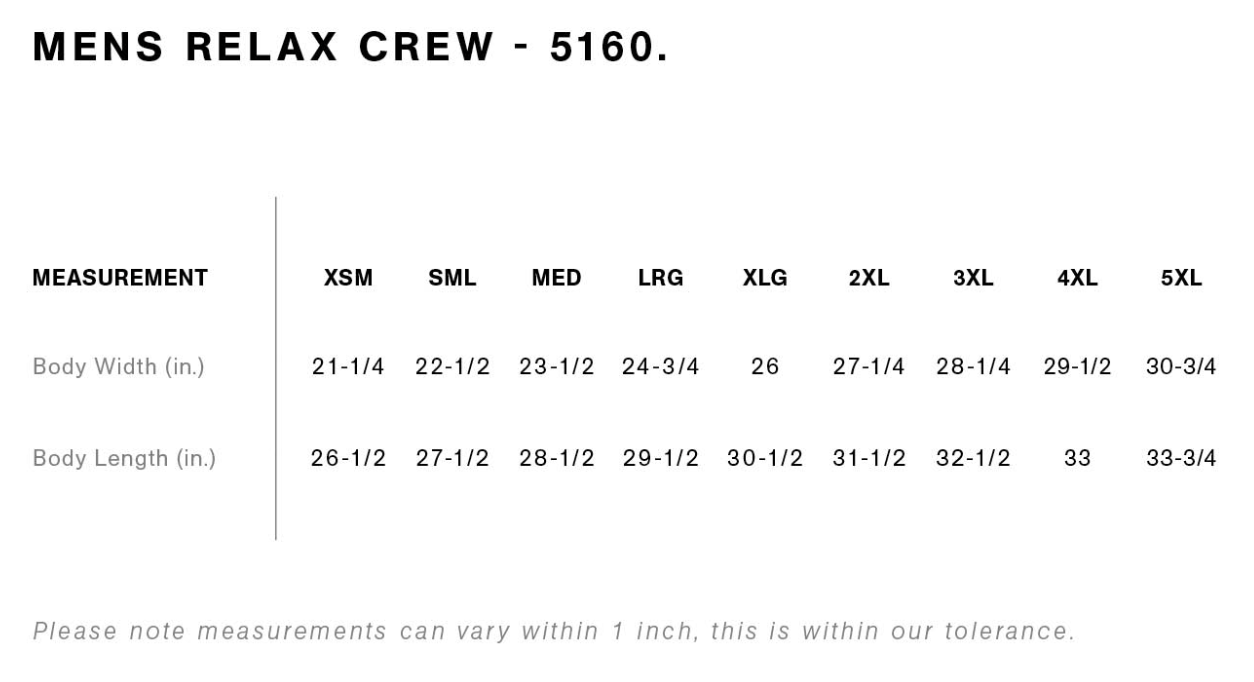
Task: Click the 5XL body width value 30-3/4
Action: point(1181,367)
